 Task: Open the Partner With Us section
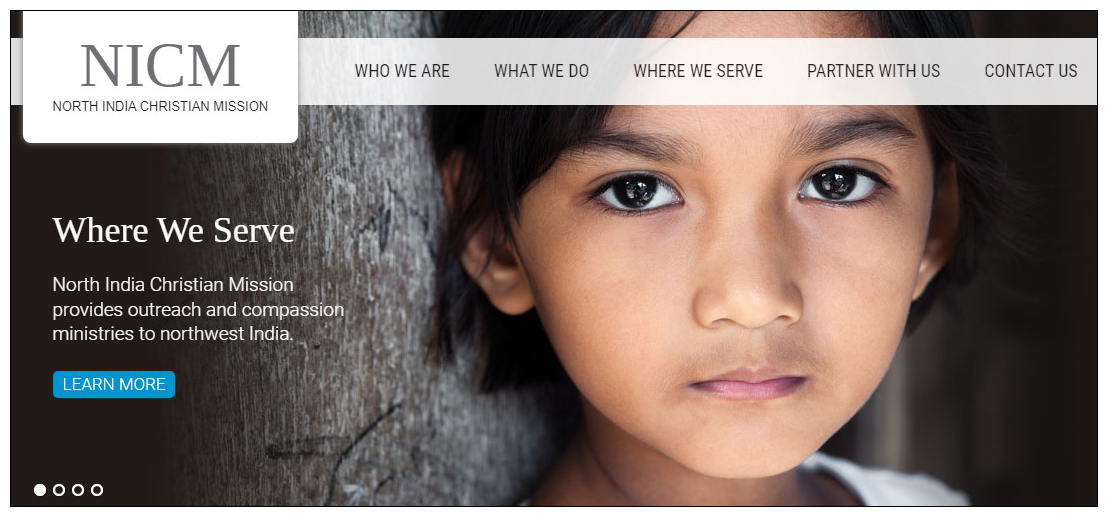[x=873, y=71]
